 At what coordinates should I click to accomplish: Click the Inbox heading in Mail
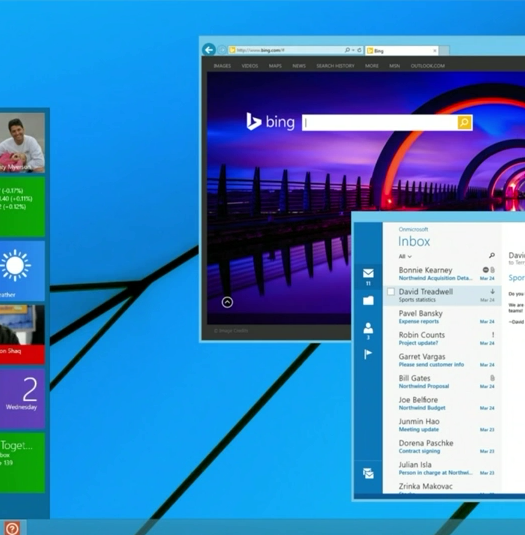414,242
